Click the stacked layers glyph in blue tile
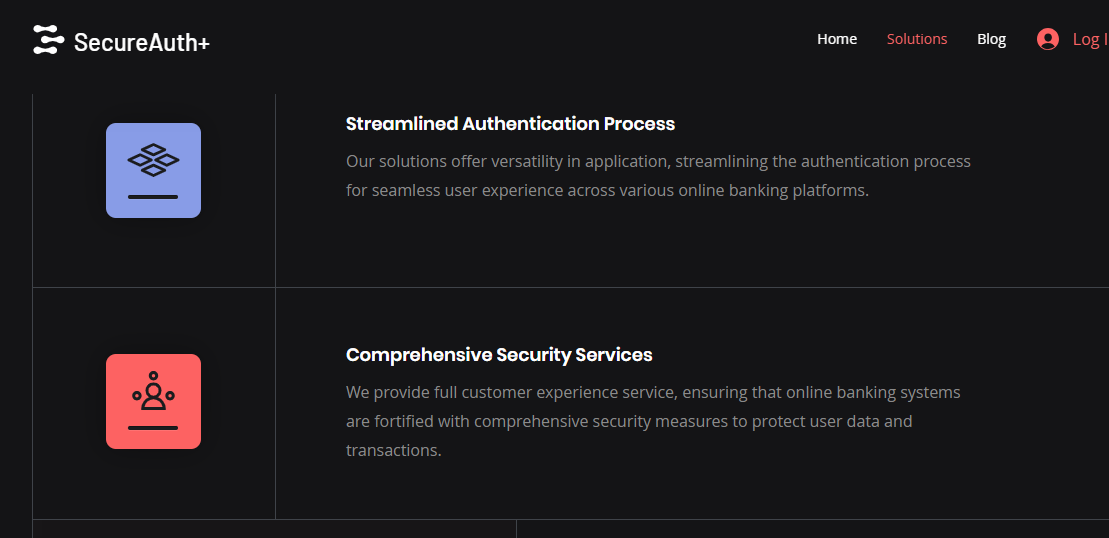1109x538 pixels. 153,158
